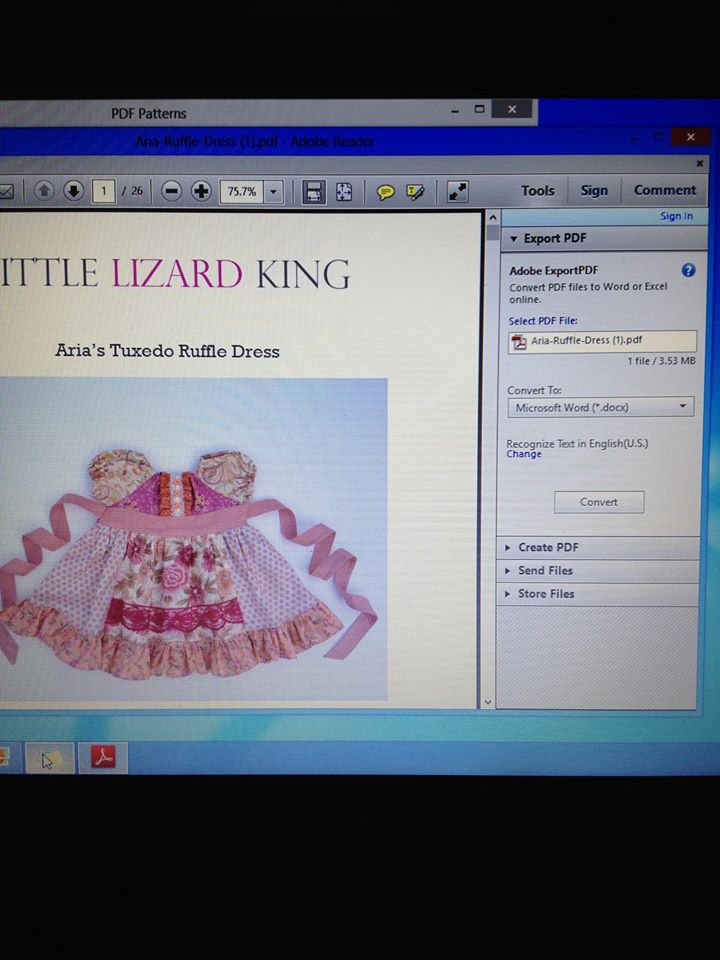Add a sticky note comment
Image resolution: width=720 pixels, height=960 pixels.
click(x=385, y=193)
